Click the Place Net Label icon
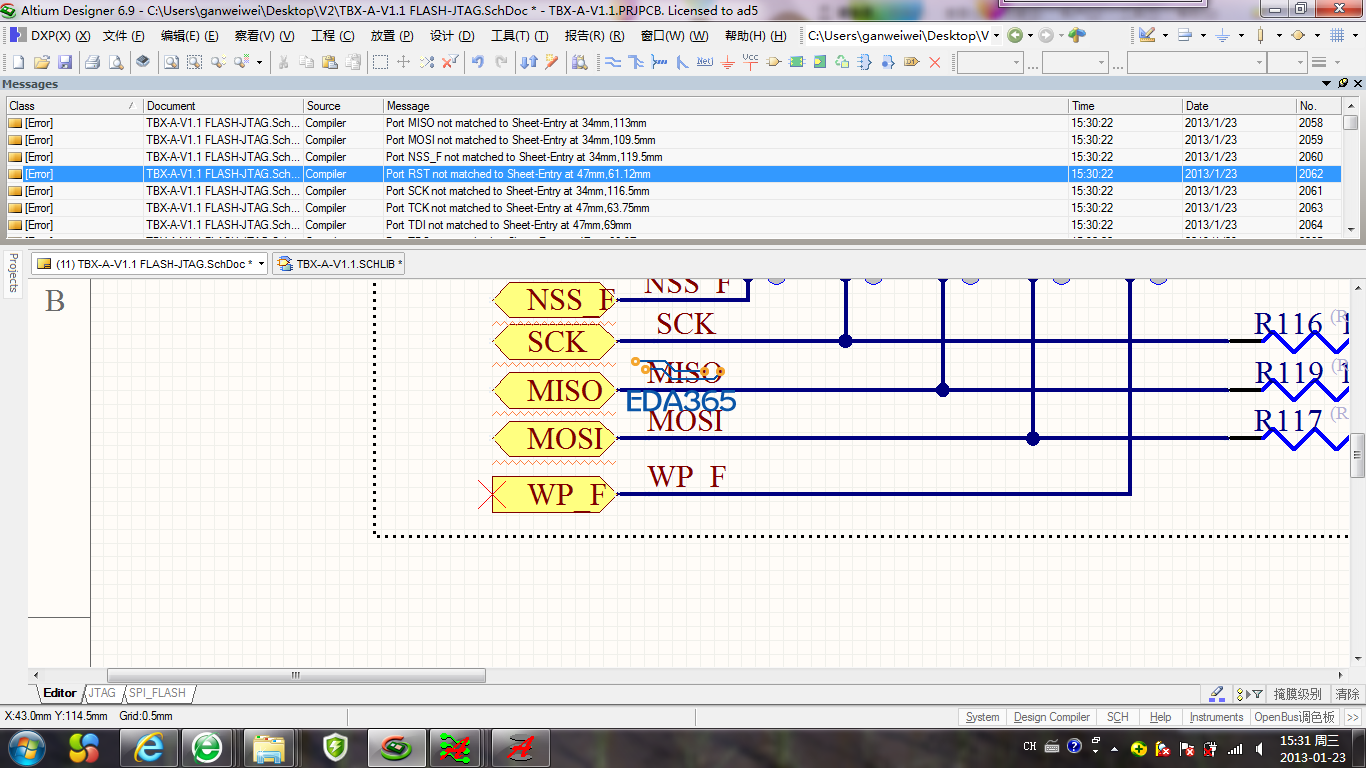 tap(704, 62)
